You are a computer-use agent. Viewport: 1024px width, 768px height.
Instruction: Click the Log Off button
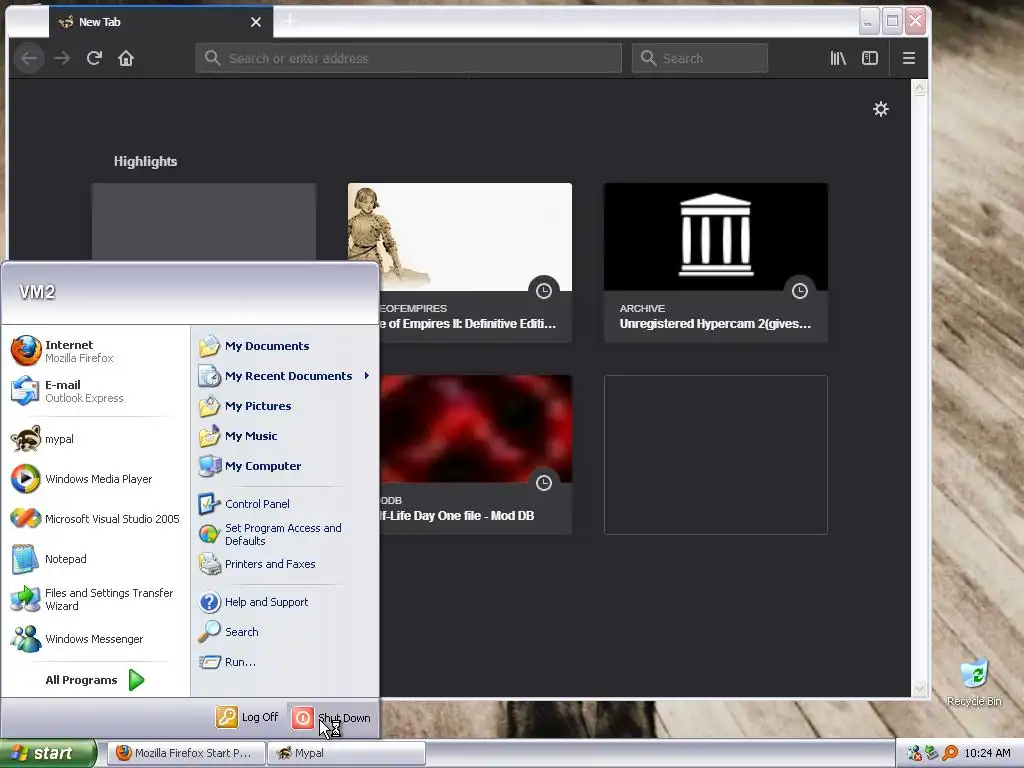coord(248,717)
